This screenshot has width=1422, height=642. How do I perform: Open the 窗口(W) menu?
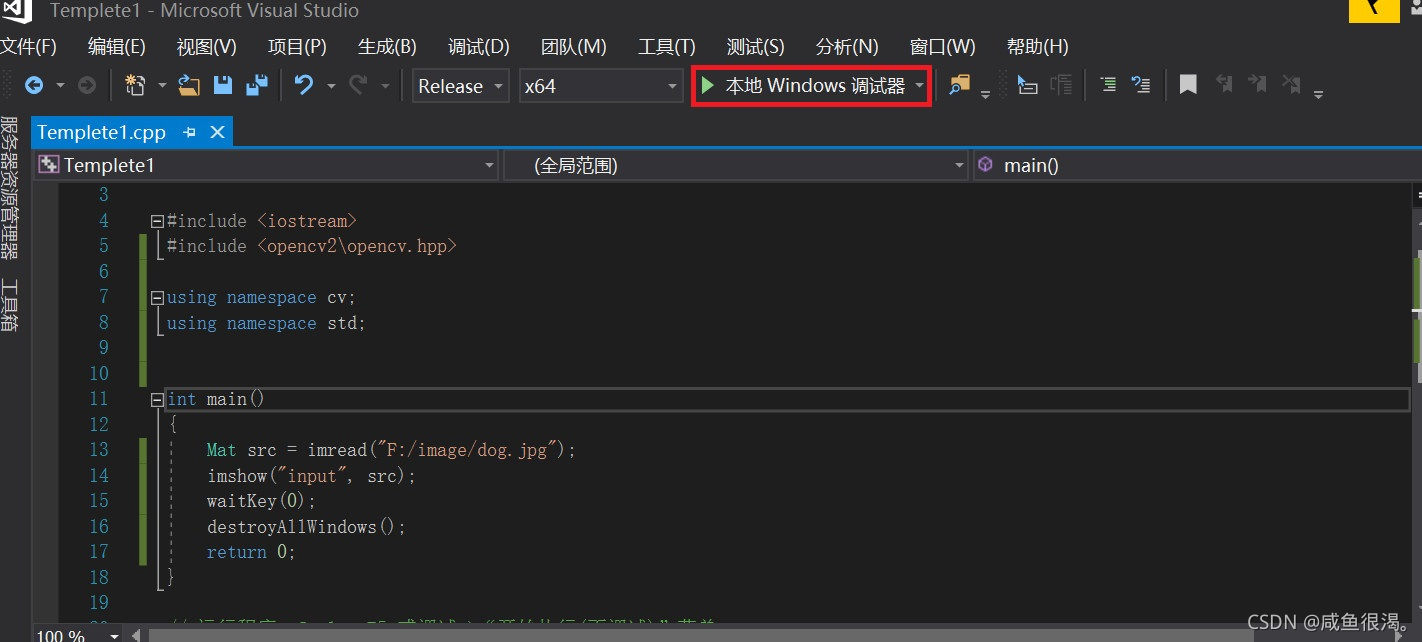click(x=943, y=47)
